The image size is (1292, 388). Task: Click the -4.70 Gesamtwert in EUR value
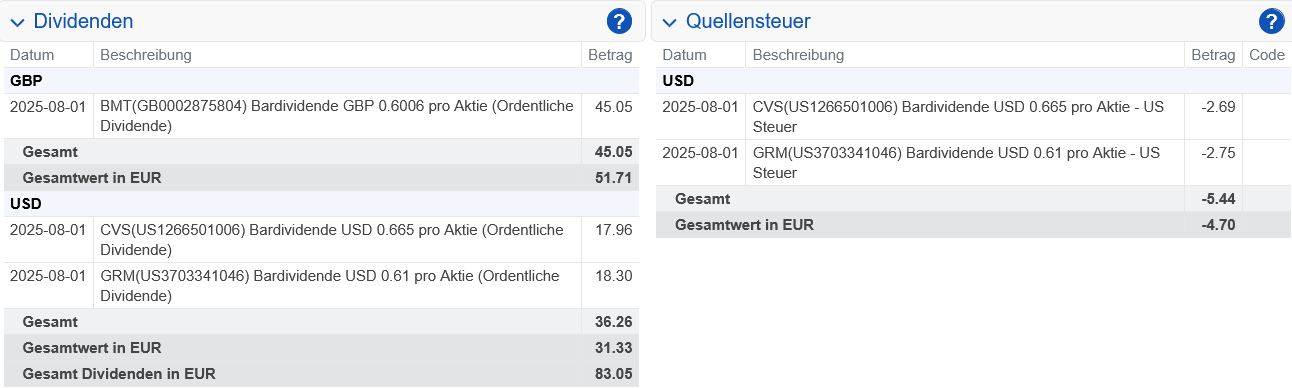(x=1218, y=225)
